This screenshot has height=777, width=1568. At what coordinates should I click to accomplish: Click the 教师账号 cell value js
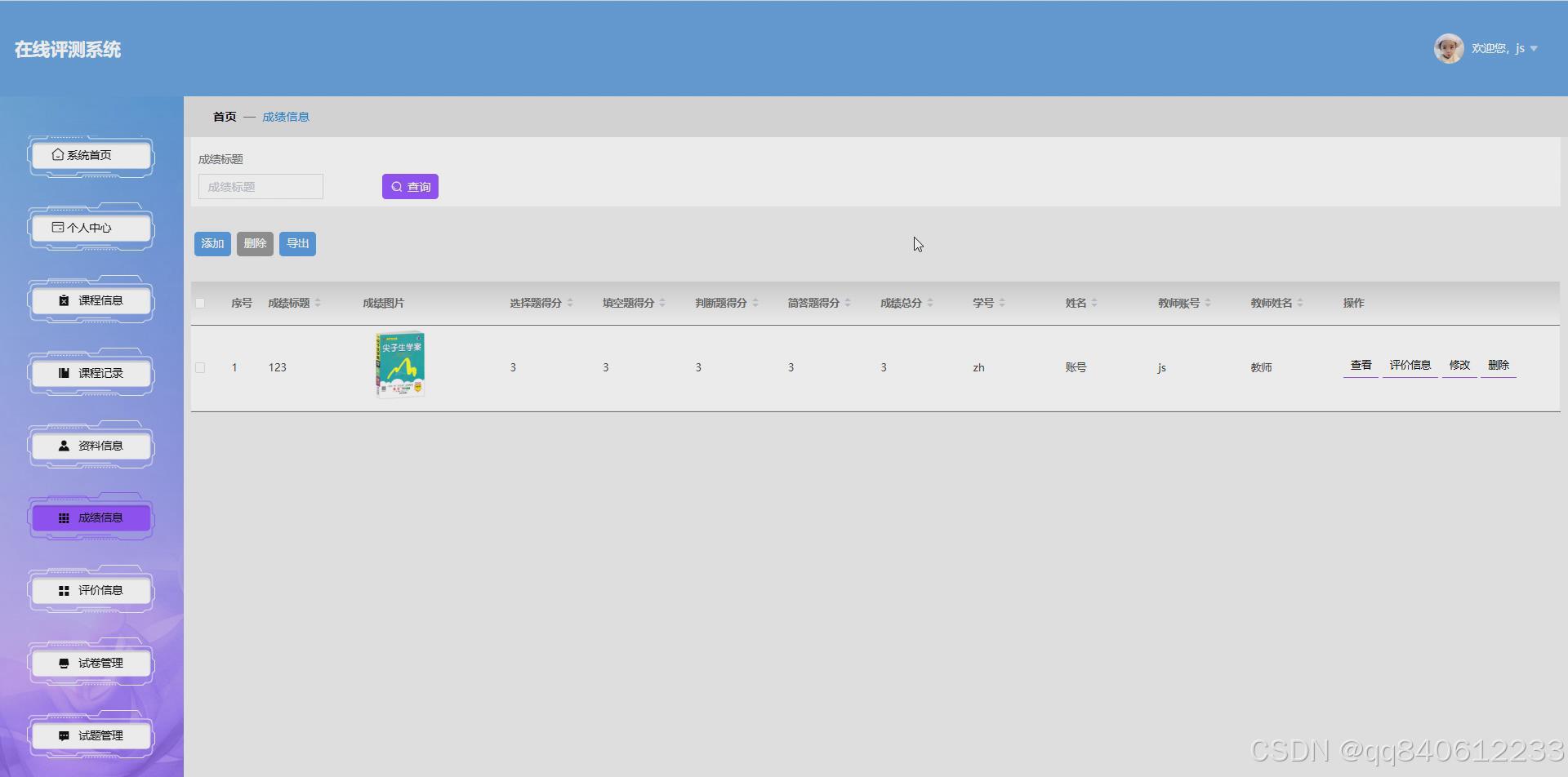1161,367
